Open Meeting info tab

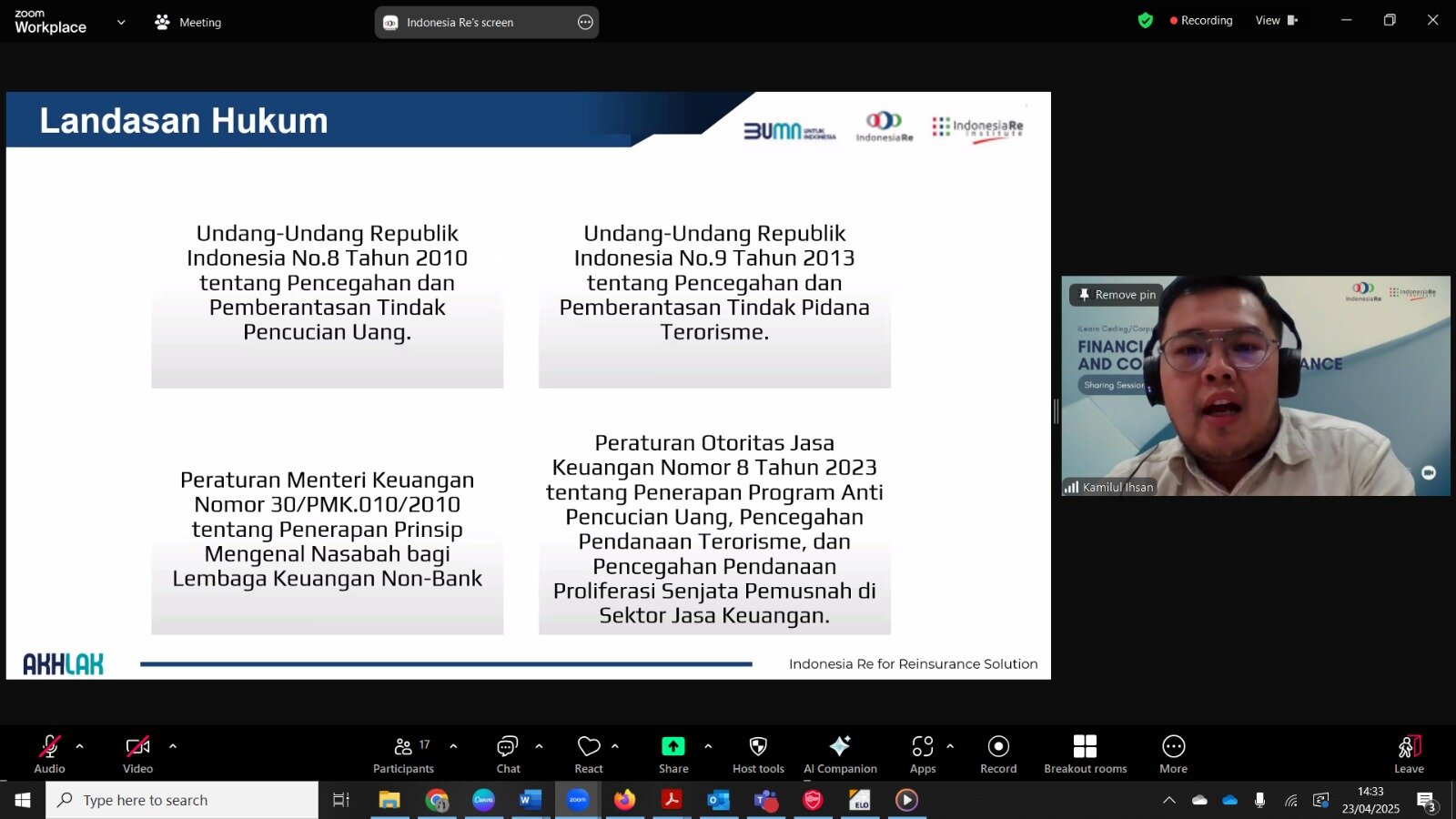pos(188,22)
